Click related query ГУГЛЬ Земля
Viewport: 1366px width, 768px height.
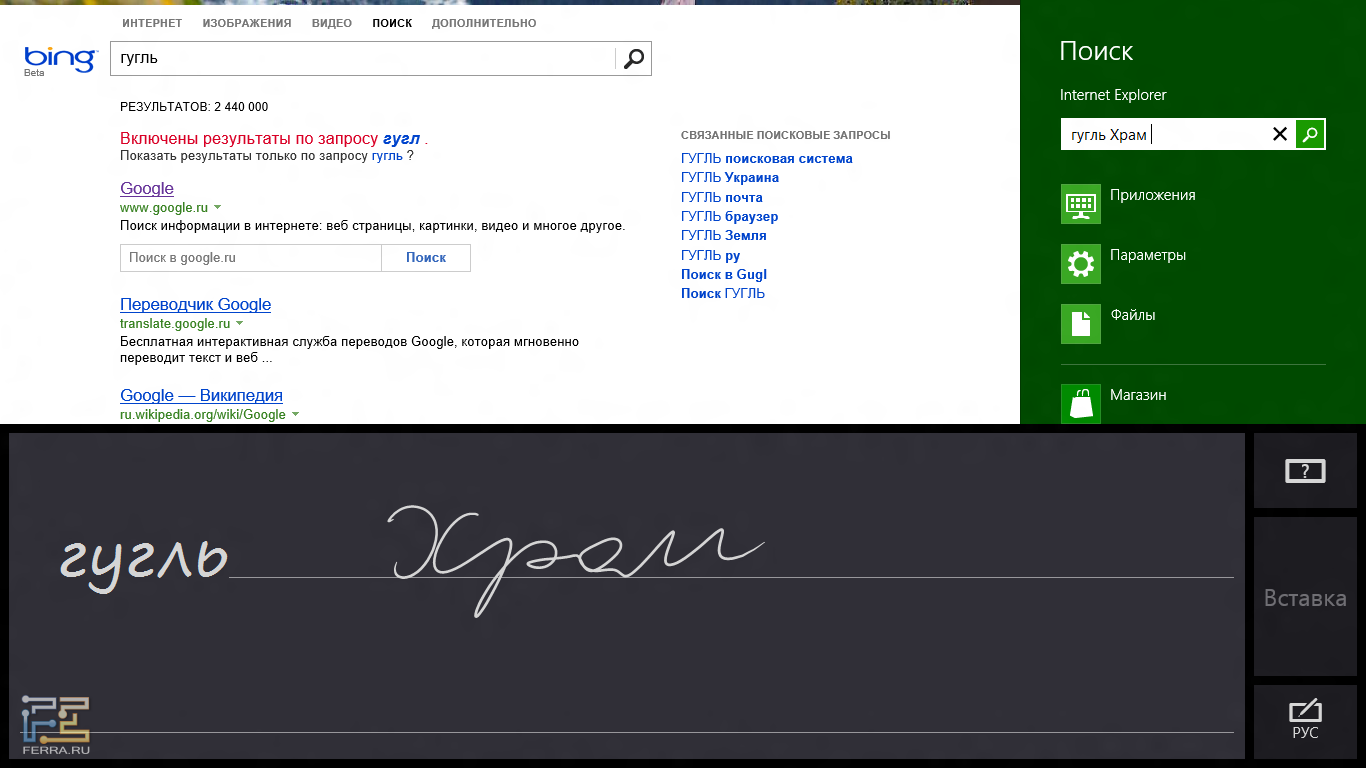pyautogui.click(x=723, y=236)
